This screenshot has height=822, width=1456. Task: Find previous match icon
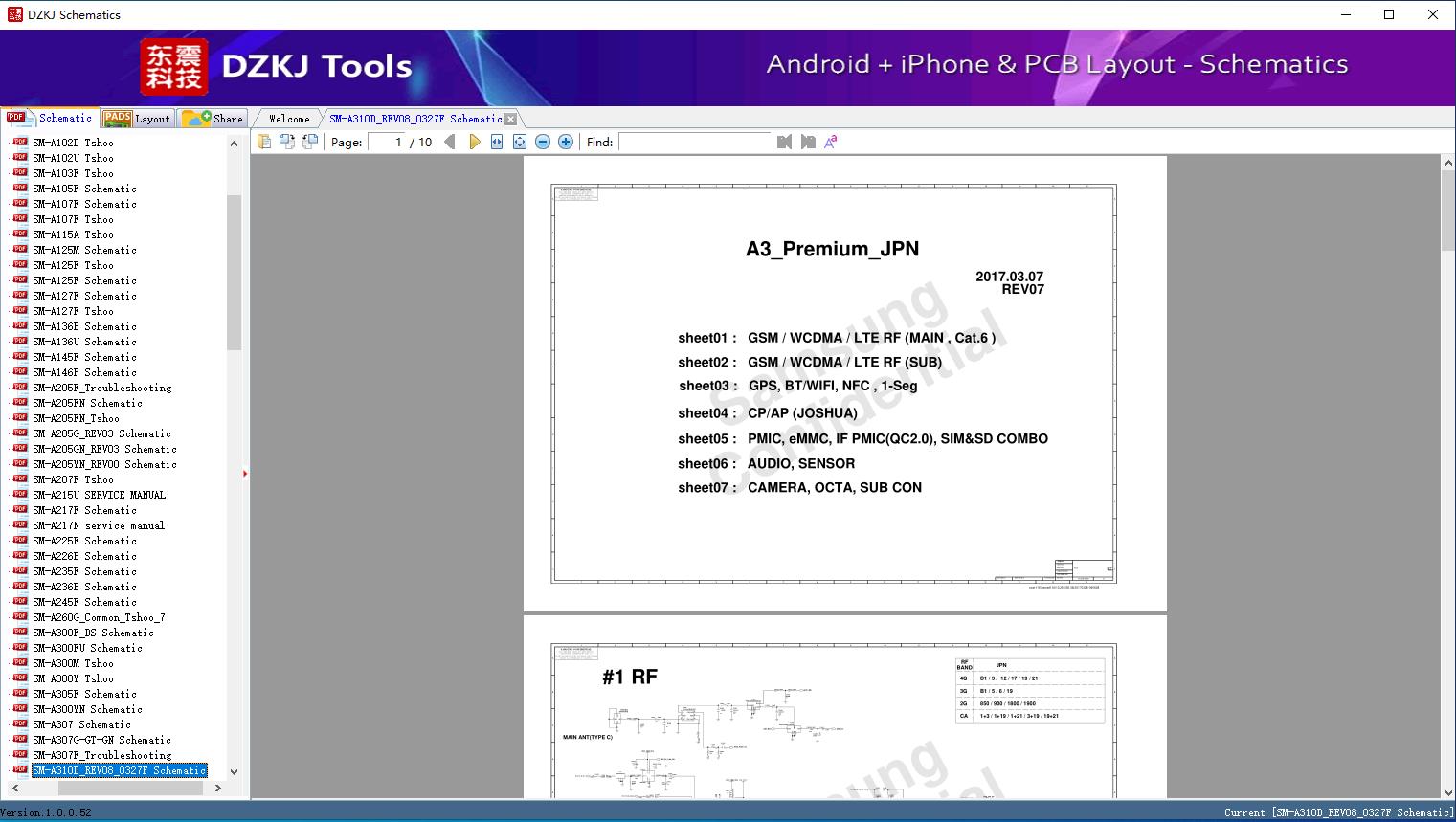point(785,142)
